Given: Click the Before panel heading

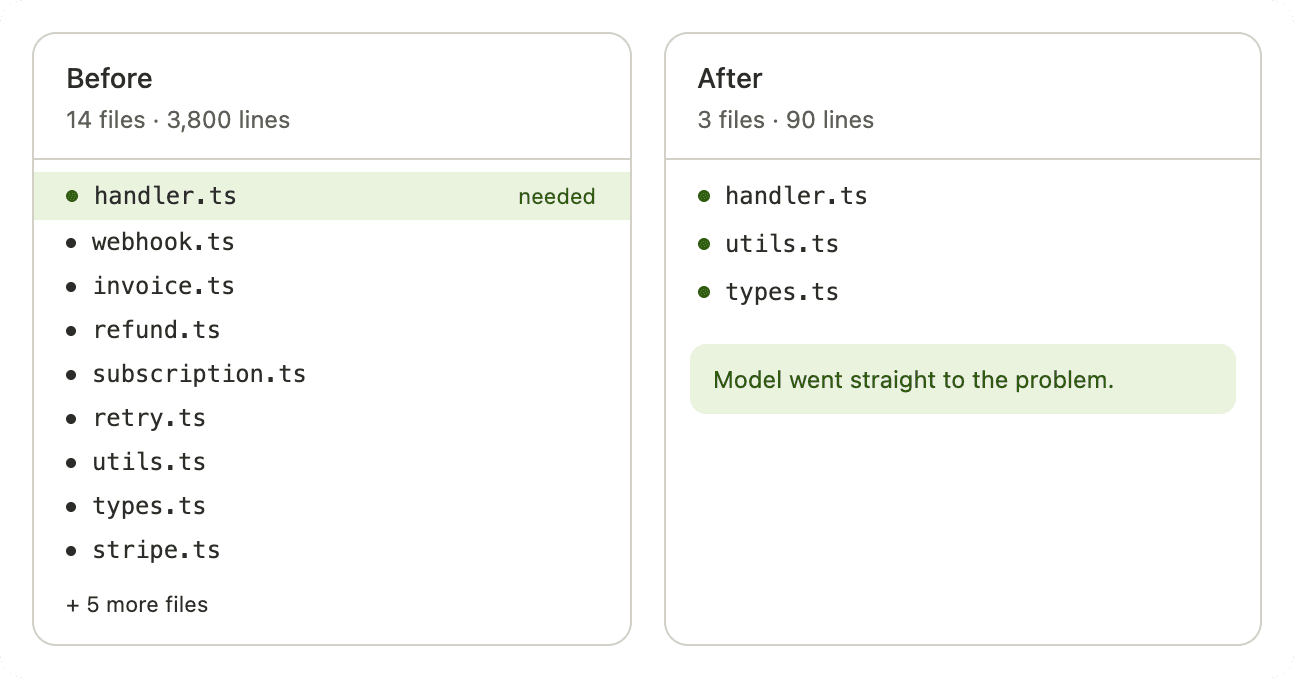Looking at the screenshot, I should pyautogui.click(x=109, y=78).
